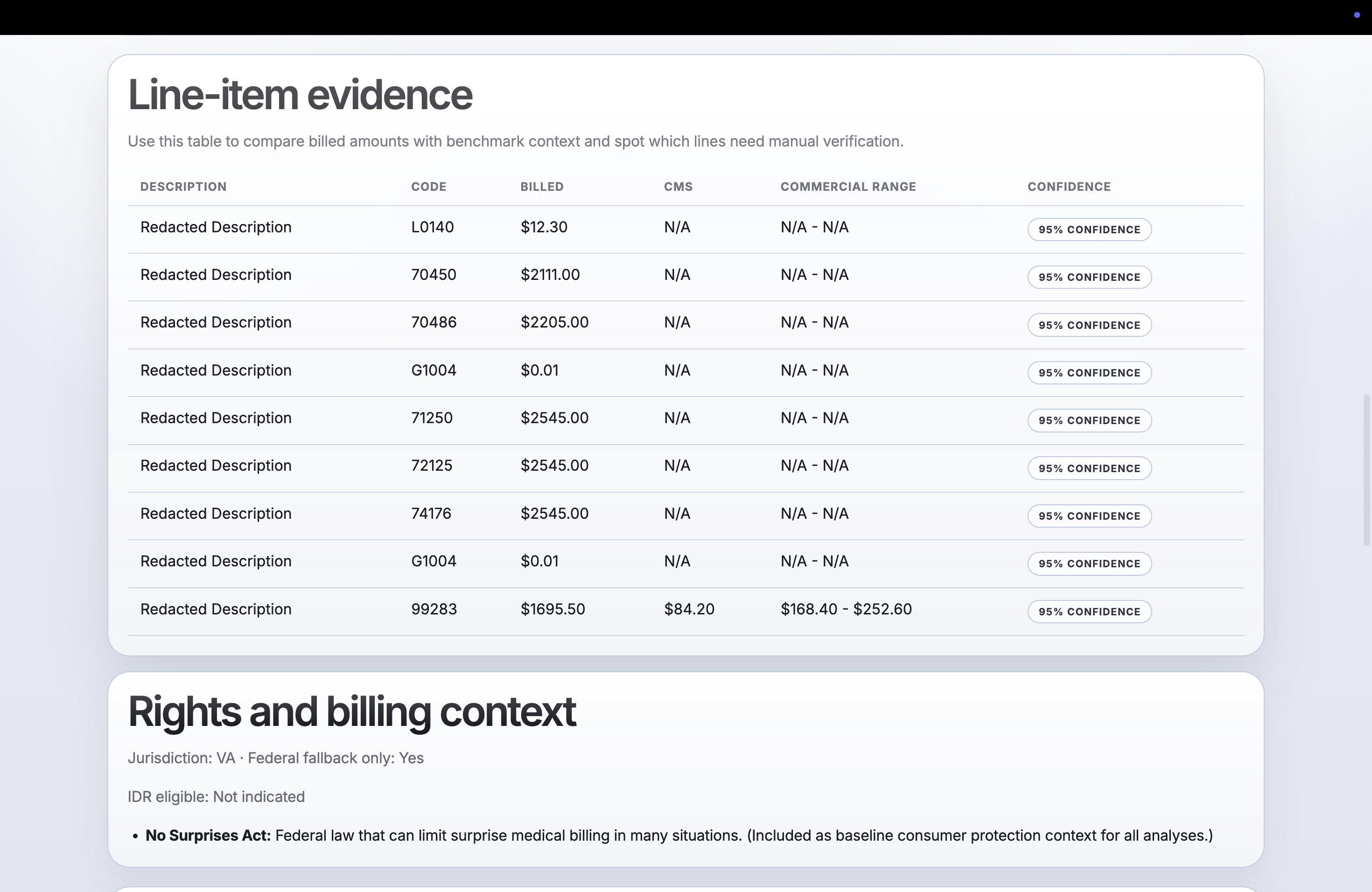
Task: Select 95% confidence badge for 70486
Action: point(1089,325)
